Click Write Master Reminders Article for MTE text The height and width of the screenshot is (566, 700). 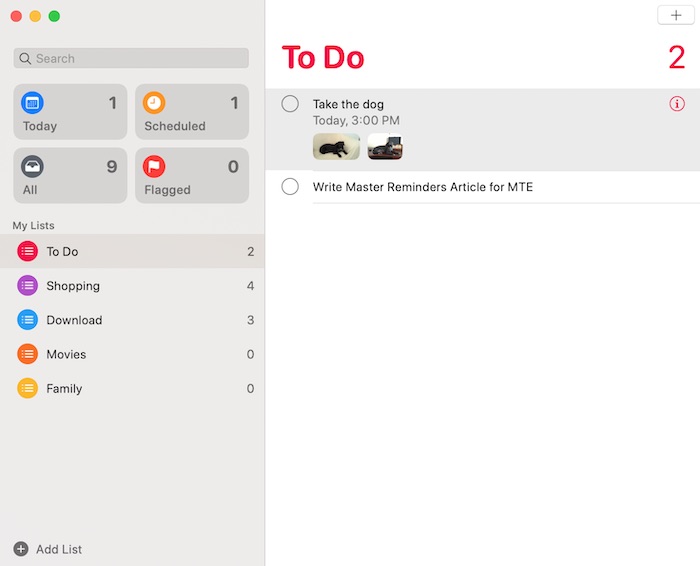point(423,187)
